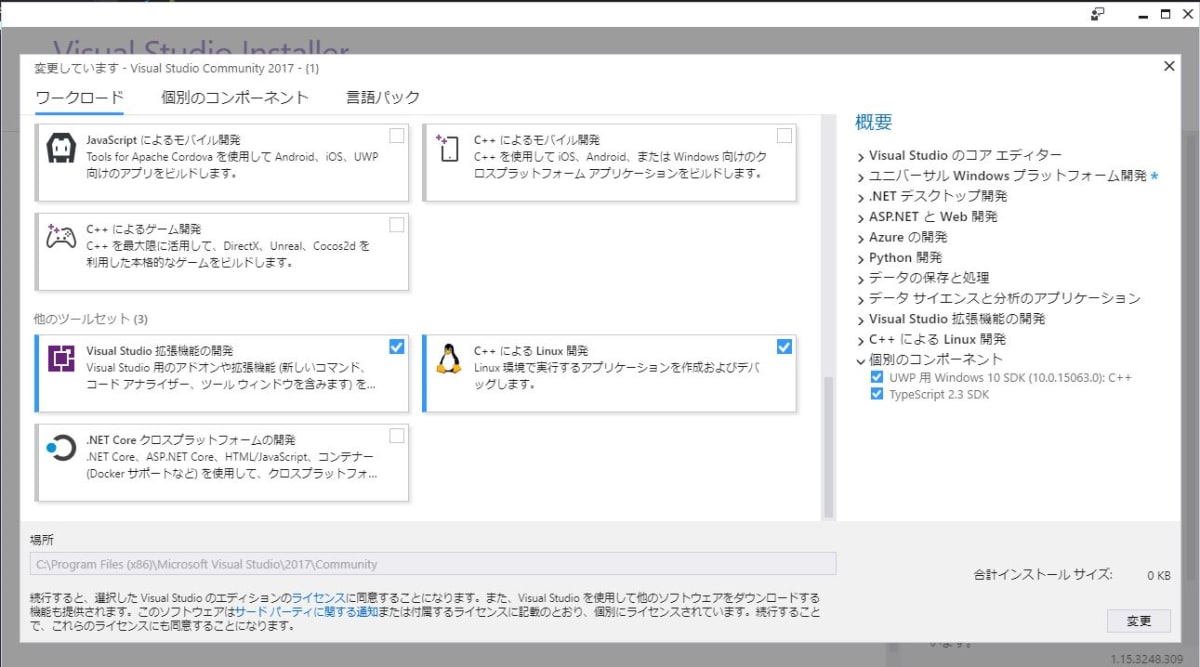Image resolution: width=1200 pixels, height=667 pixels.
Task: Click the C++ mobile development device icon
Action: pos(448,148)
